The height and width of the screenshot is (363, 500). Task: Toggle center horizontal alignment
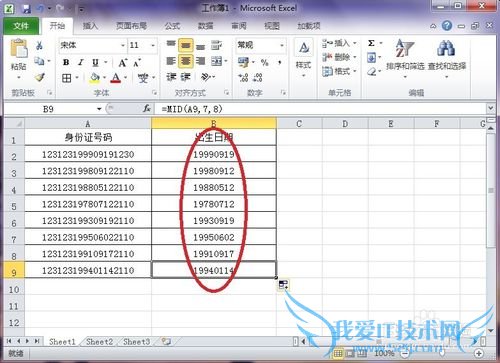[x=186, y=61]
